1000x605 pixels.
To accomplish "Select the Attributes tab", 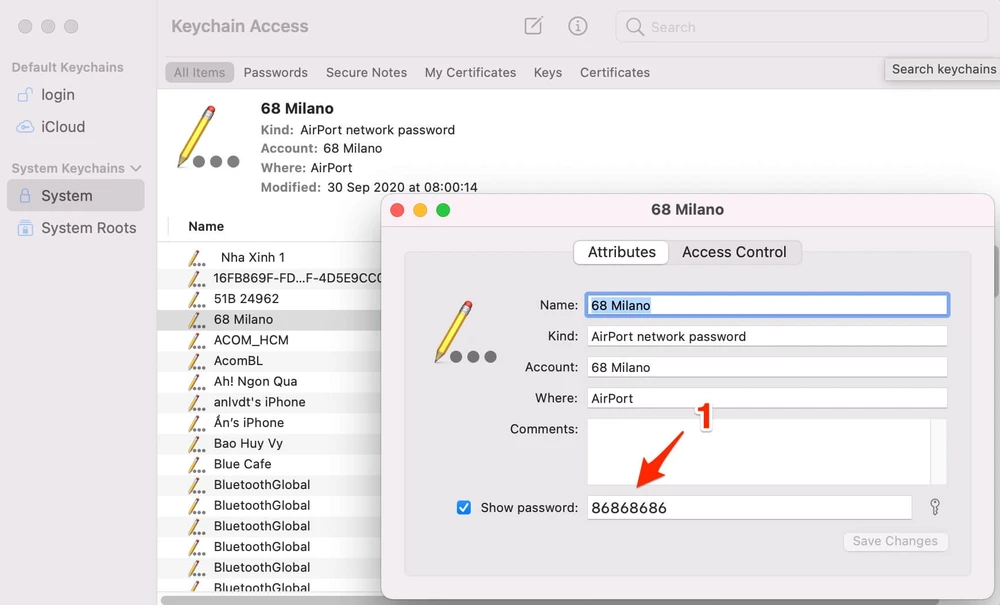I will coord(621,252).
